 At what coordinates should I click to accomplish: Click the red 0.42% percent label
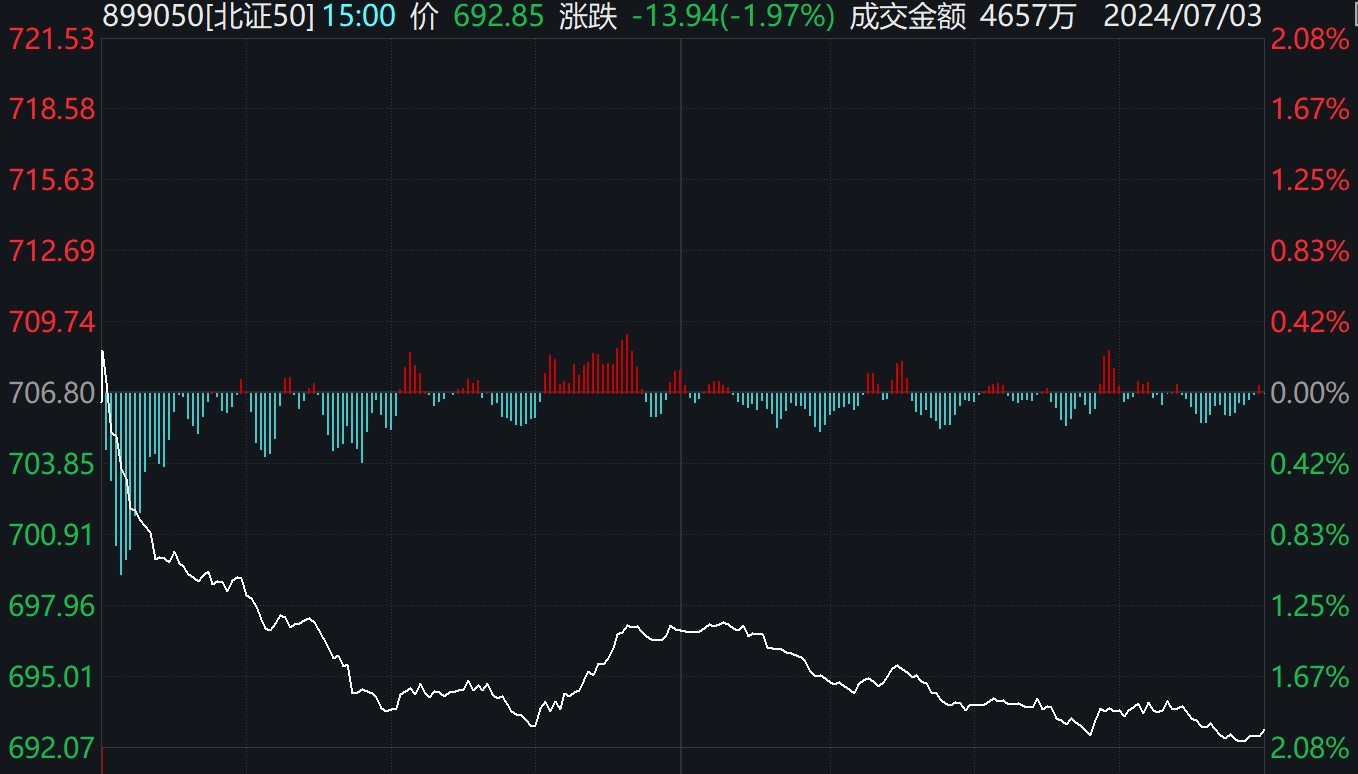(x=1310, y=322)
